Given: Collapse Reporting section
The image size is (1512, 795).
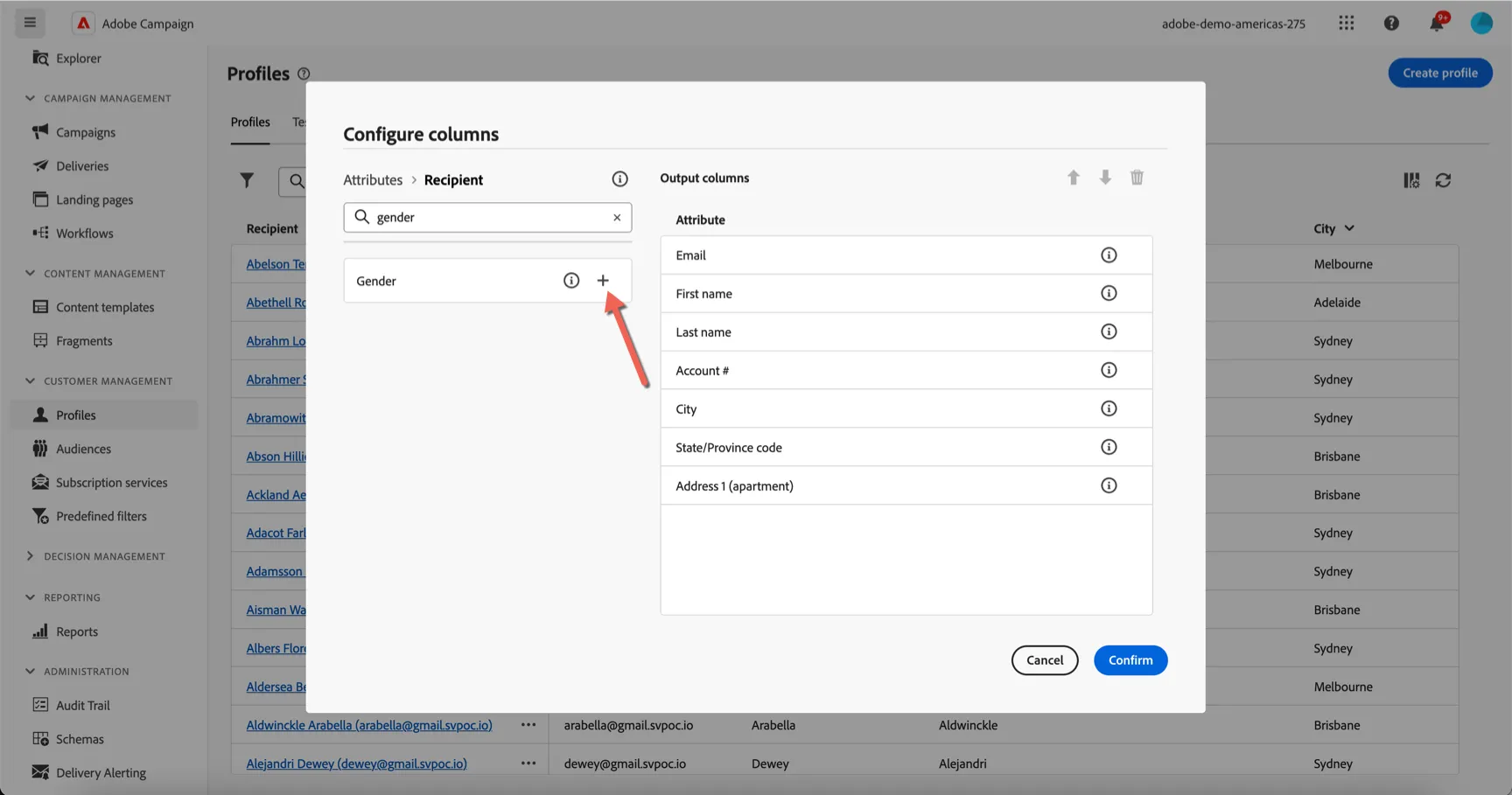Looking at the screenshot, I should (x=30, y=597).
